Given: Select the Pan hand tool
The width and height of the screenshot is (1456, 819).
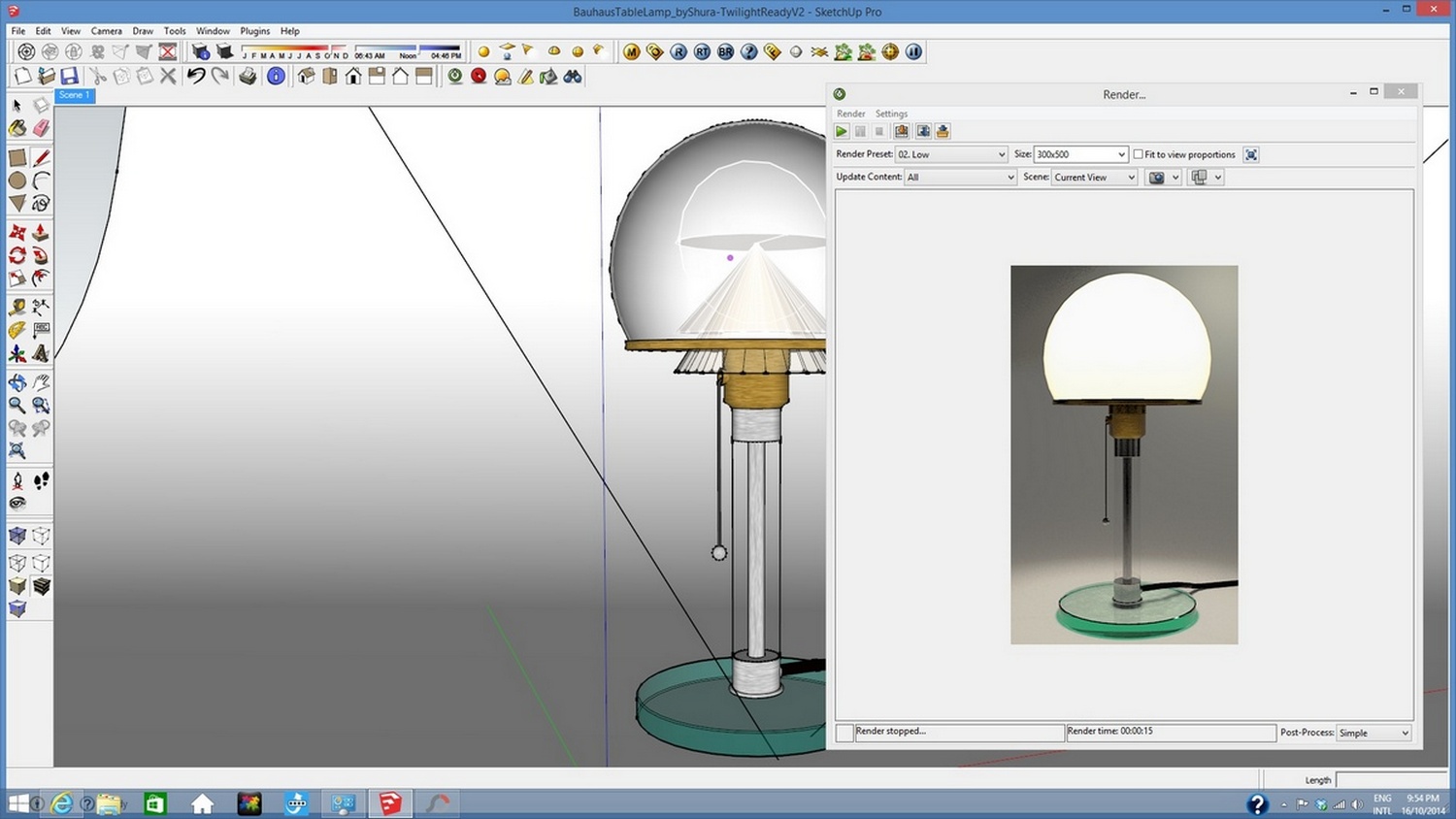Looking at the screenshot, I should tap(41, 382).
